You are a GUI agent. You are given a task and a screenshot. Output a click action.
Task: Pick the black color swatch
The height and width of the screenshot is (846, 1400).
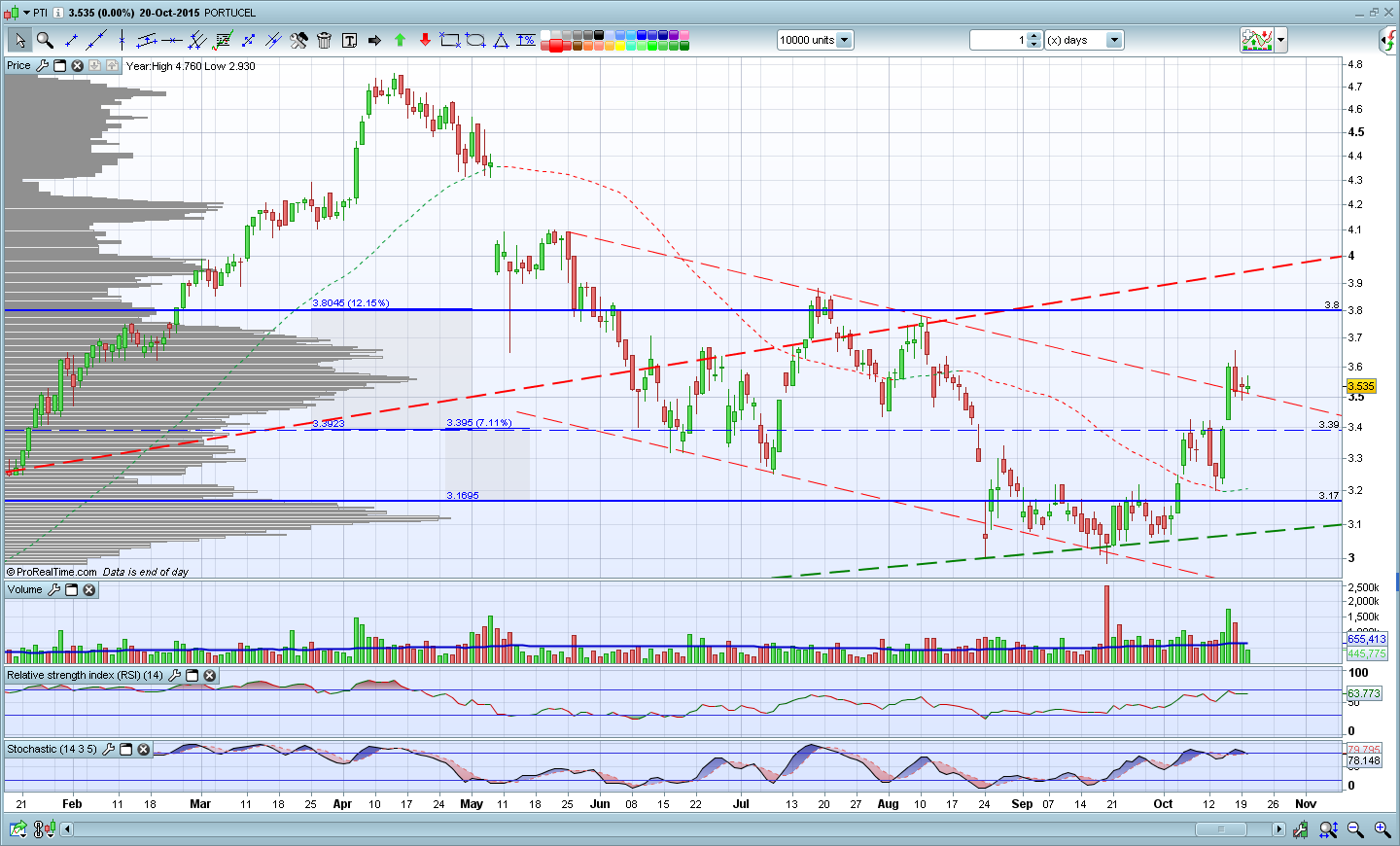(x=599, y=35)
